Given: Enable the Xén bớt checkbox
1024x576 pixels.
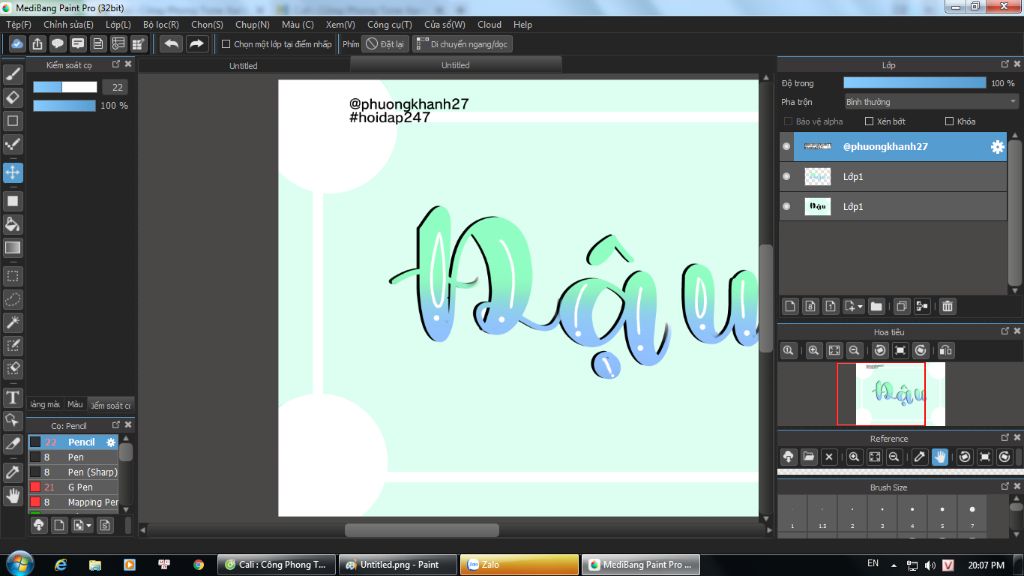Looking at the screenshot, I should (869, 121).
